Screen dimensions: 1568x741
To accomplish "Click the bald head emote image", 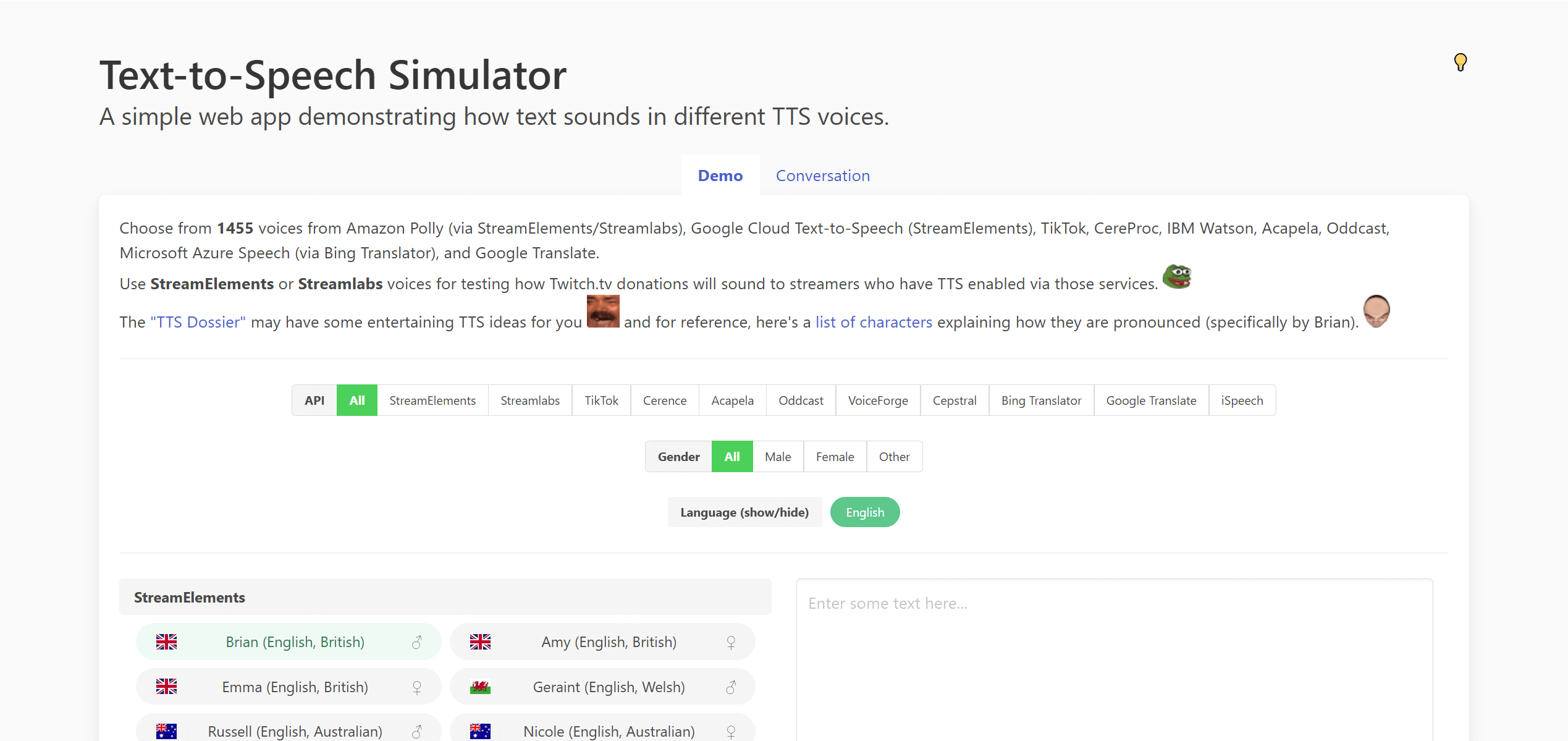I will click(1376, 311).
